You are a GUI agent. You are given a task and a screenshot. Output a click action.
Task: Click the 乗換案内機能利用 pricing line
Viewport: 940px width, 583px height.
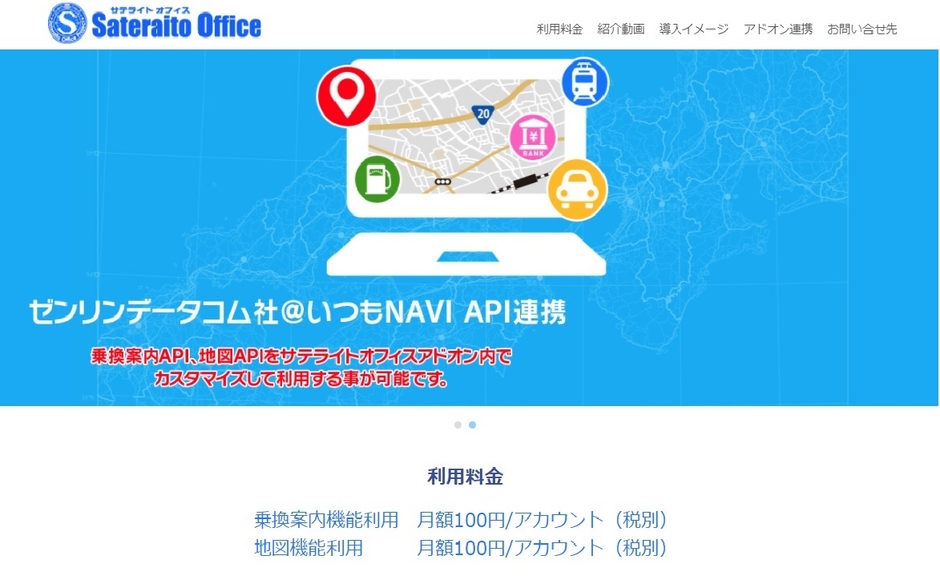click(460, 520)
